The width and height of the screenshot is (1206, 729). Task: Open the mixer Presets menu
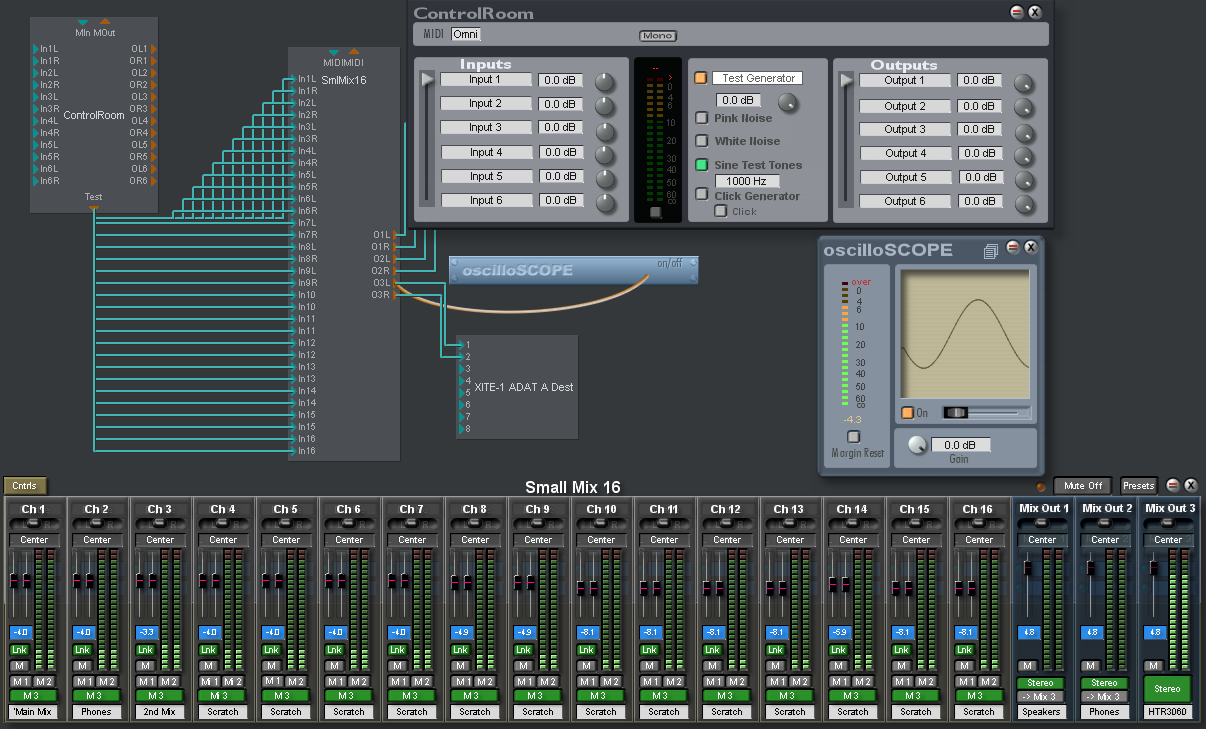click(x=1138, y=486)
